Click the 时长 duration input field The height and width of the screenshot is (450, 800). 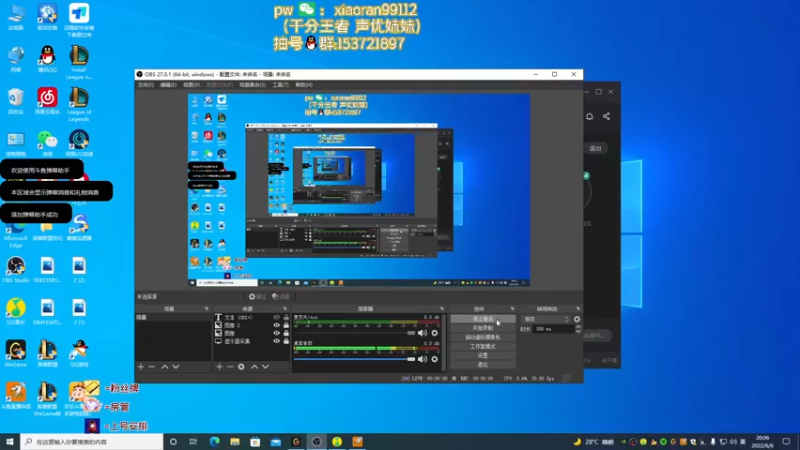(x=554, y=329)
